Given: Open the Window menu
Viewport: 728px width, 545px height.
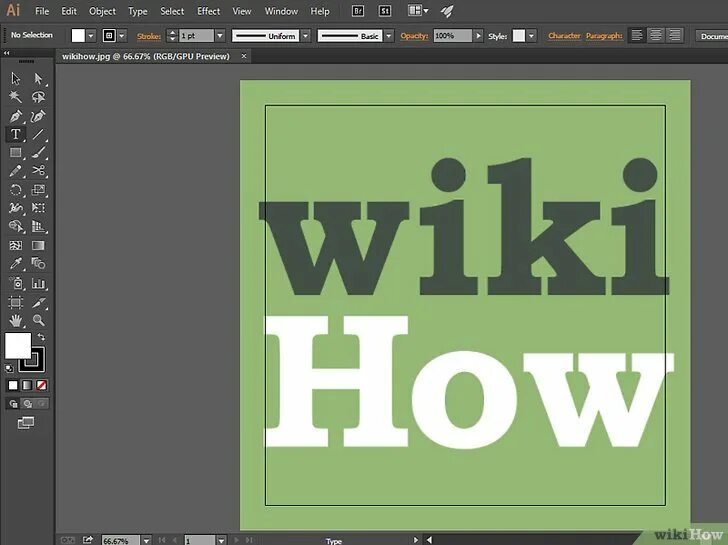Looking at the screenshot, I should pyautogui.click(x=281, y=11).
